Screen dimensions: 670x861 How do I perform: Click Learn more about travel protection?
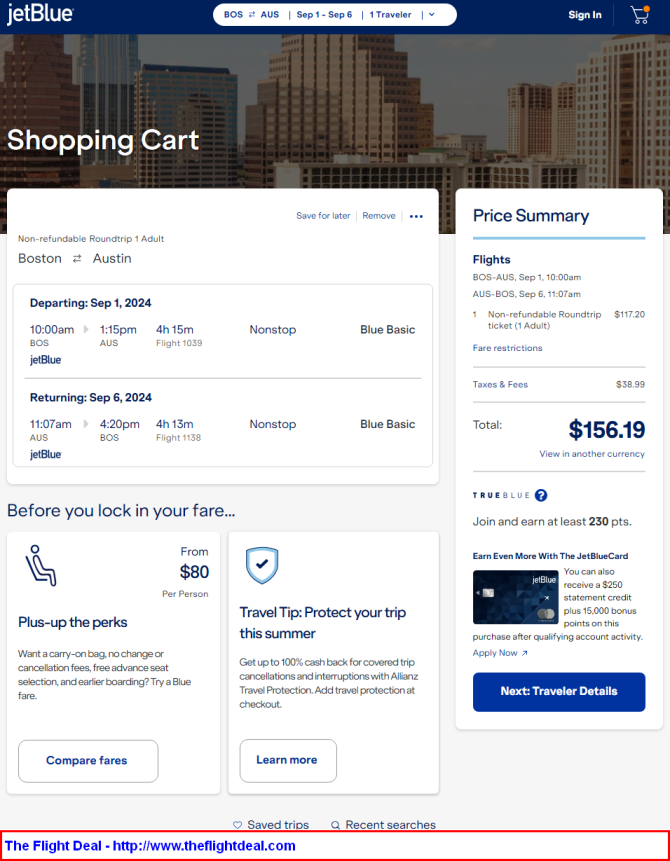pyautogui.click(x=288, y=761)
